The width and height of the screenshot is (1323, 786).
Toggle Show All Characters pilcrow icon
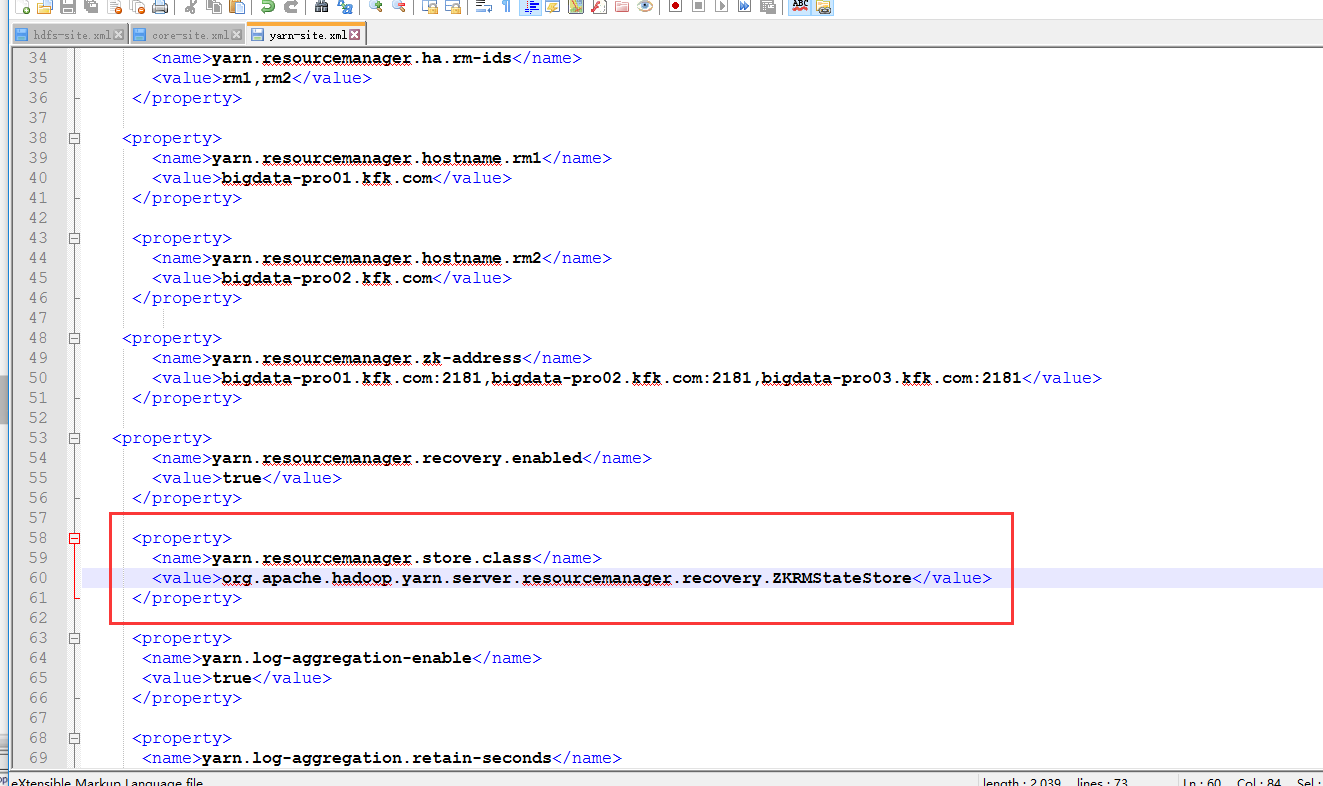pyautogui.click(x=506, y=6)
